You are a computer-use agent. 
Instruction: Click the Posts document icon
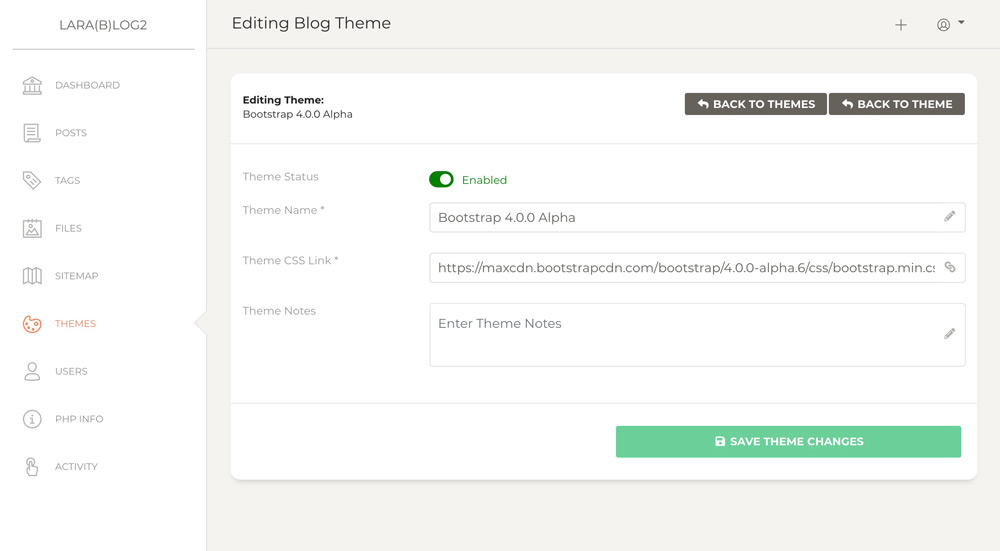tap(32, 133)
